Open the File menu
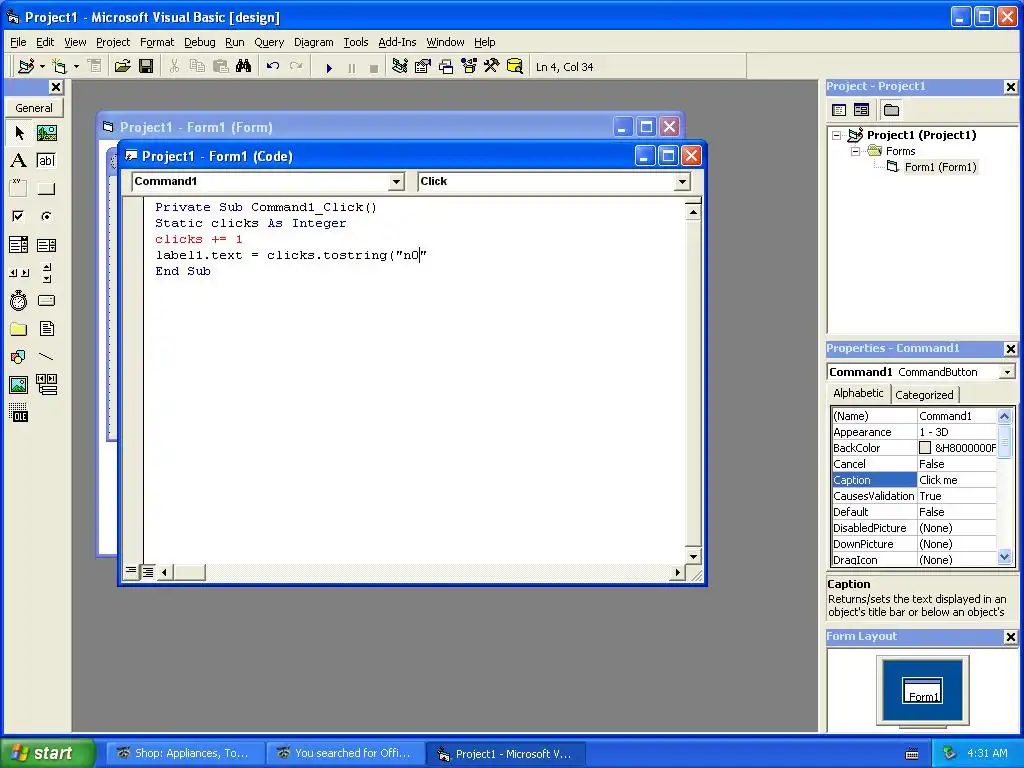This screenshot has width=1024, height=768. (18, 42)
